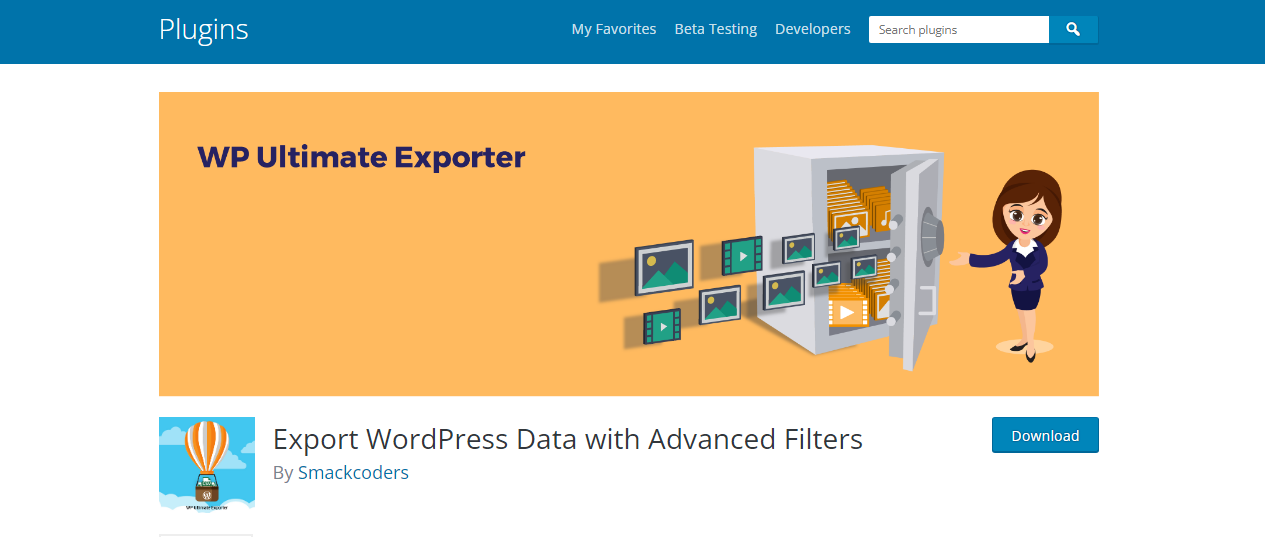The height and width of the screenshot is (537, 1265).
Task: Open My Favorites in the header
Action: (x=614, y=29)
